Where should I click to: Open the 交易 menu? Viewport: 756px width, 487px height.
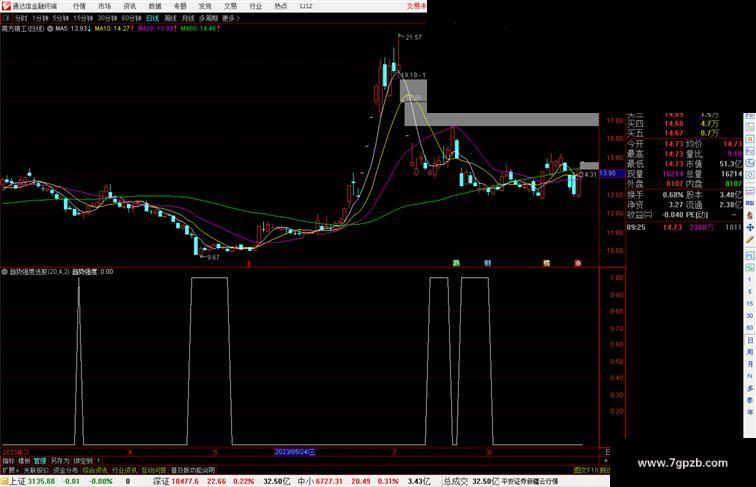pos(230,6)
